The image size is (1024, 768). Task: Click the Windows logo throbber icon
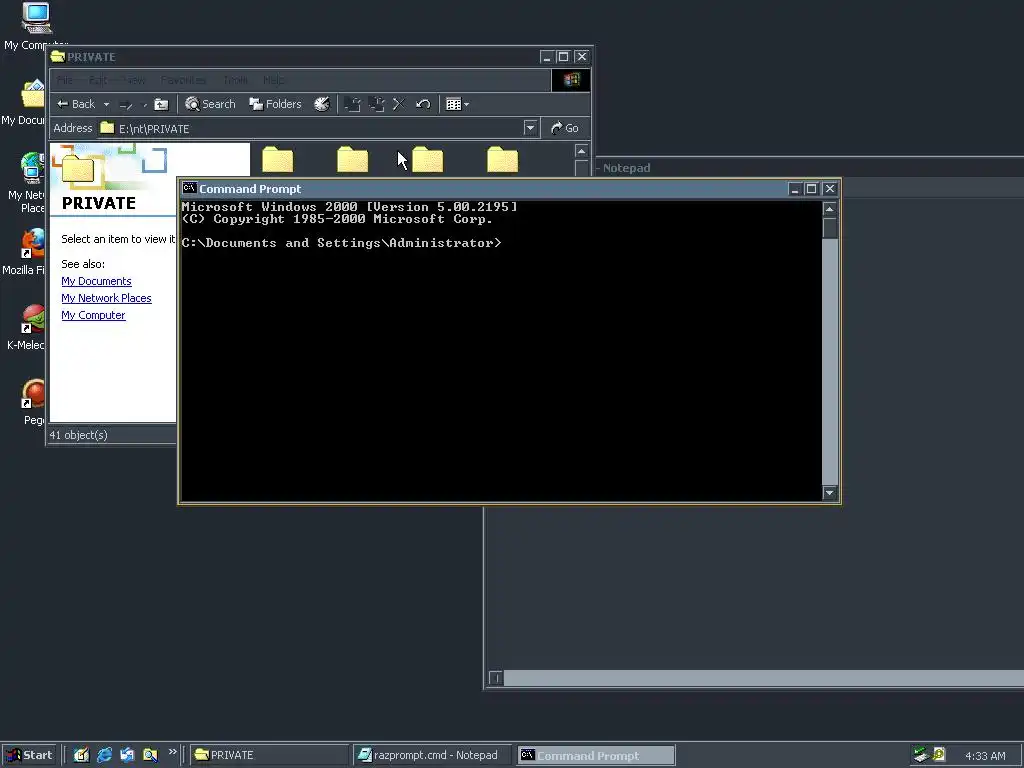point(571,80)
